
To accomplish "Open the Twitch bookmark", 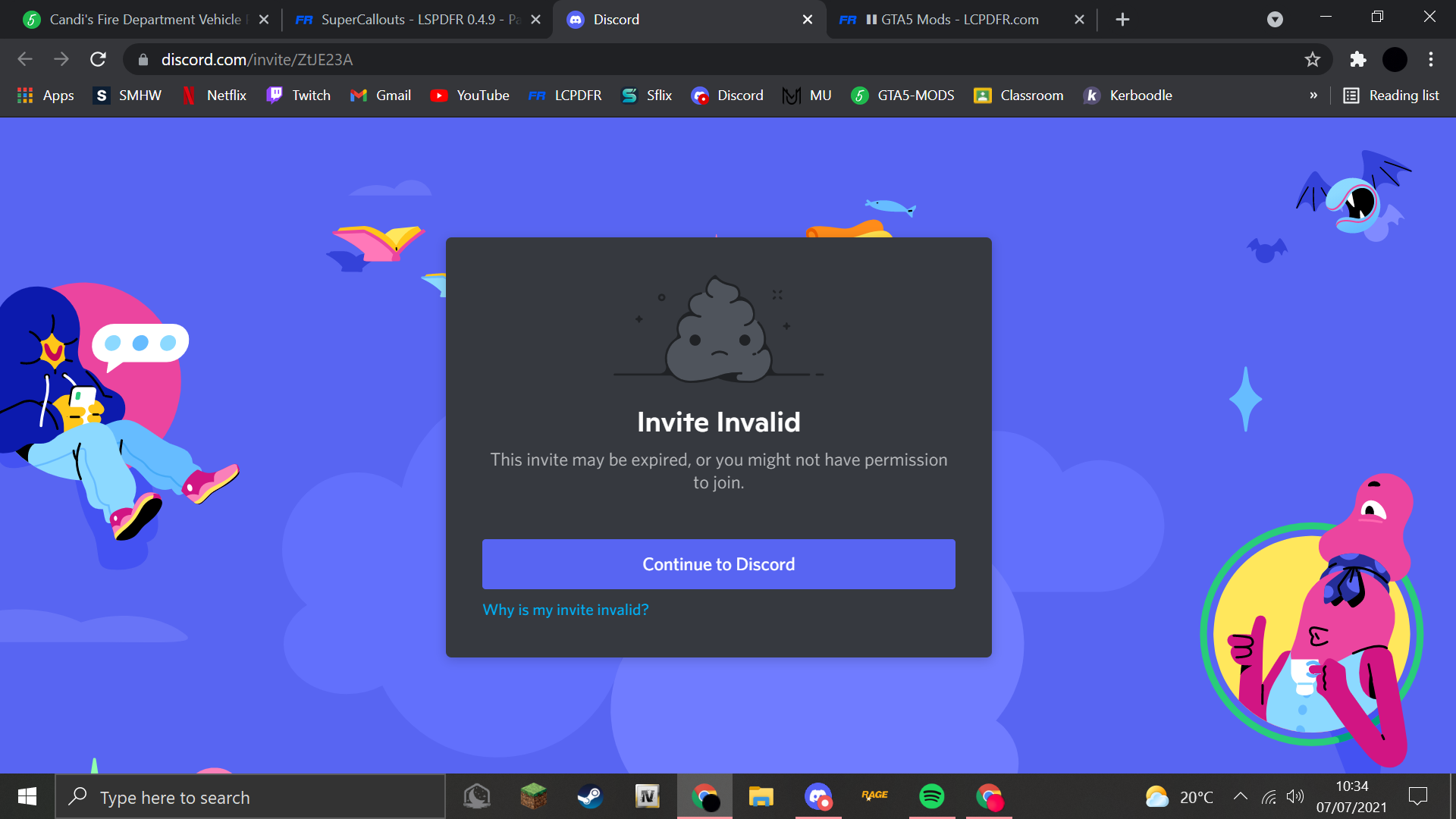I will tap(299, 95).
